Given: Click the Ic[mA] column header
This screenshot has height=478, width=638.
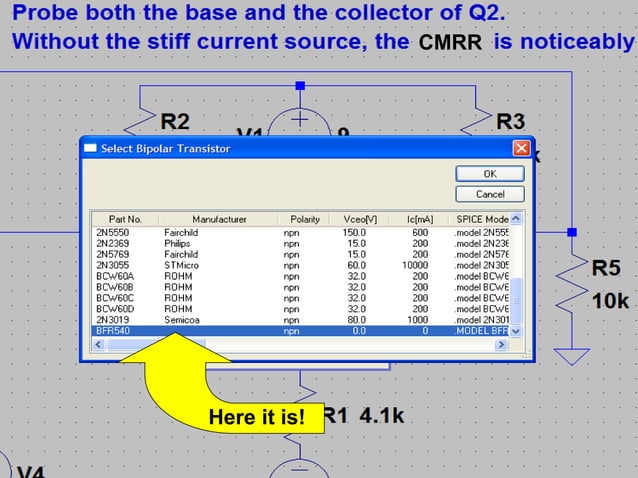Looking at the screenshot, I should [x=420, y=219].
